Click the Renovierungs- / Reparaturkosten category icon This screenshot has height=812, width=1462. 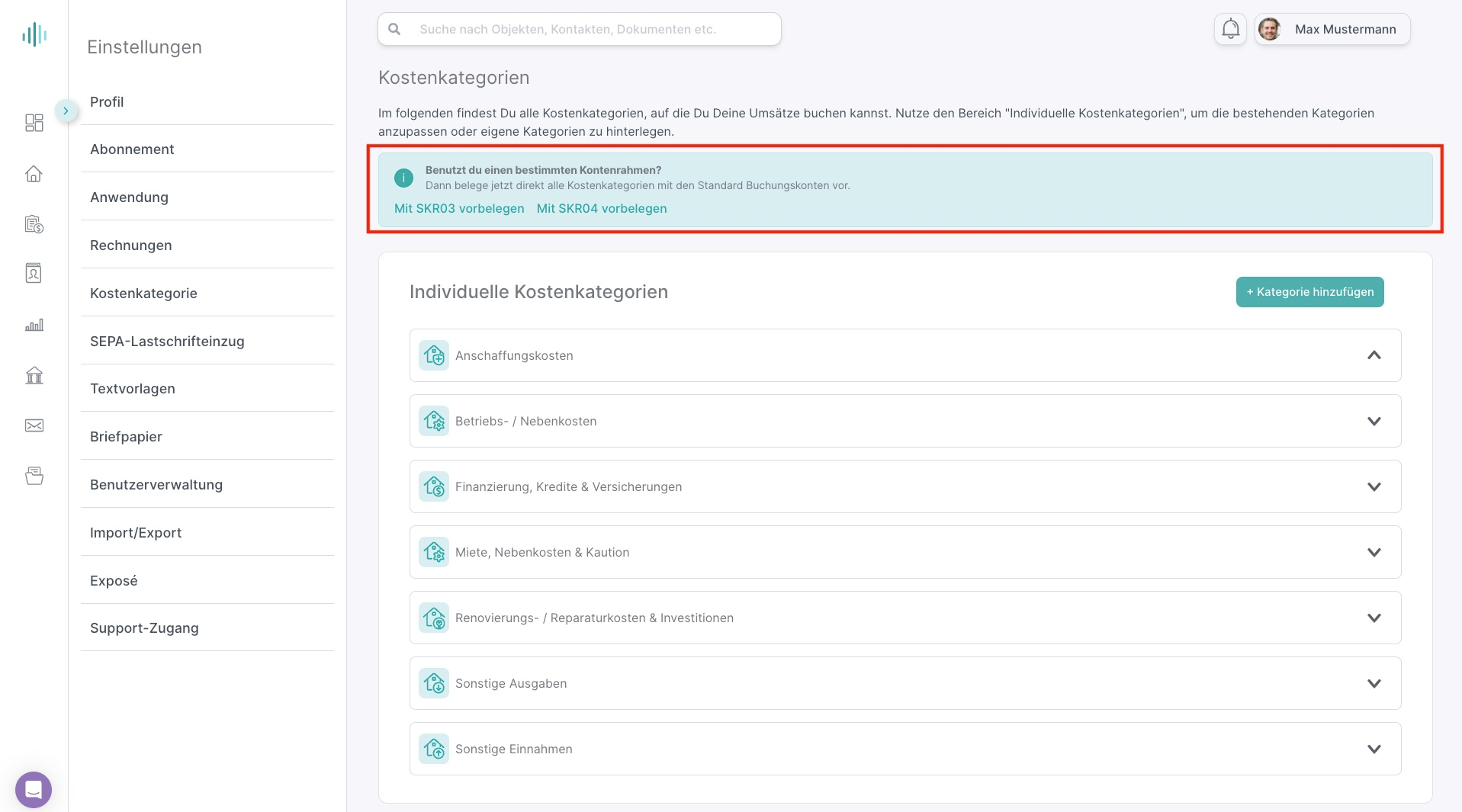coord(434,618)
